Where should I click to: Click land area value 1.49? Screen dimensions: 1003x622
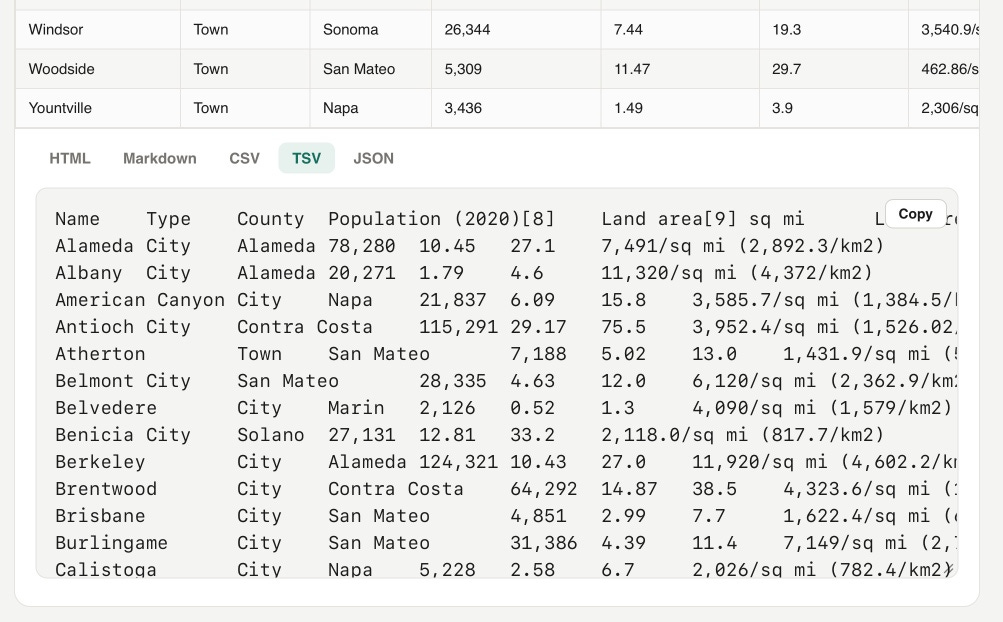pyautogui.click(x=681, y=108)
